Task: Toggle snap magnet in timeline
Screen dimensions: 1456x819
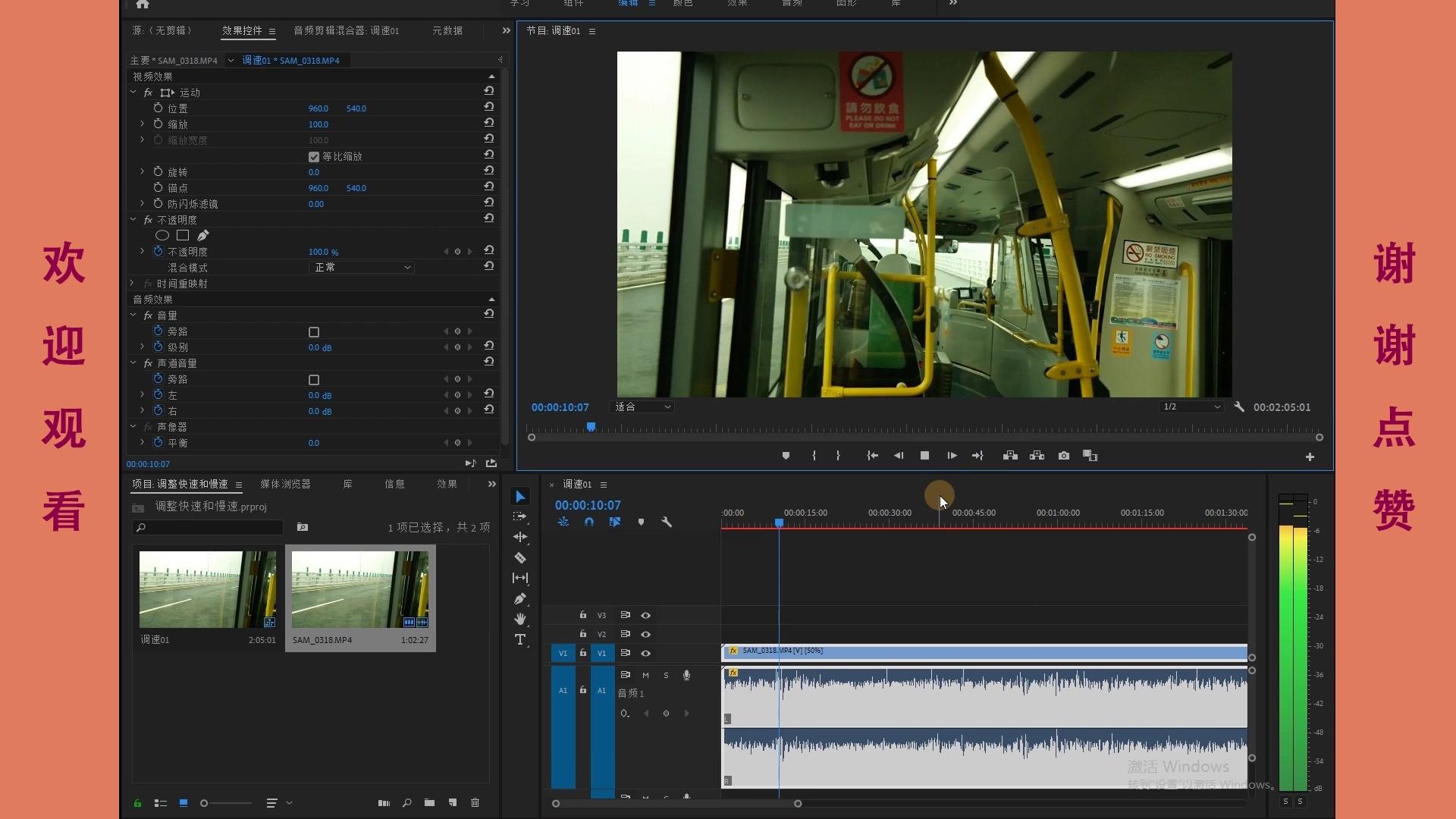Action: click(589, 522)
